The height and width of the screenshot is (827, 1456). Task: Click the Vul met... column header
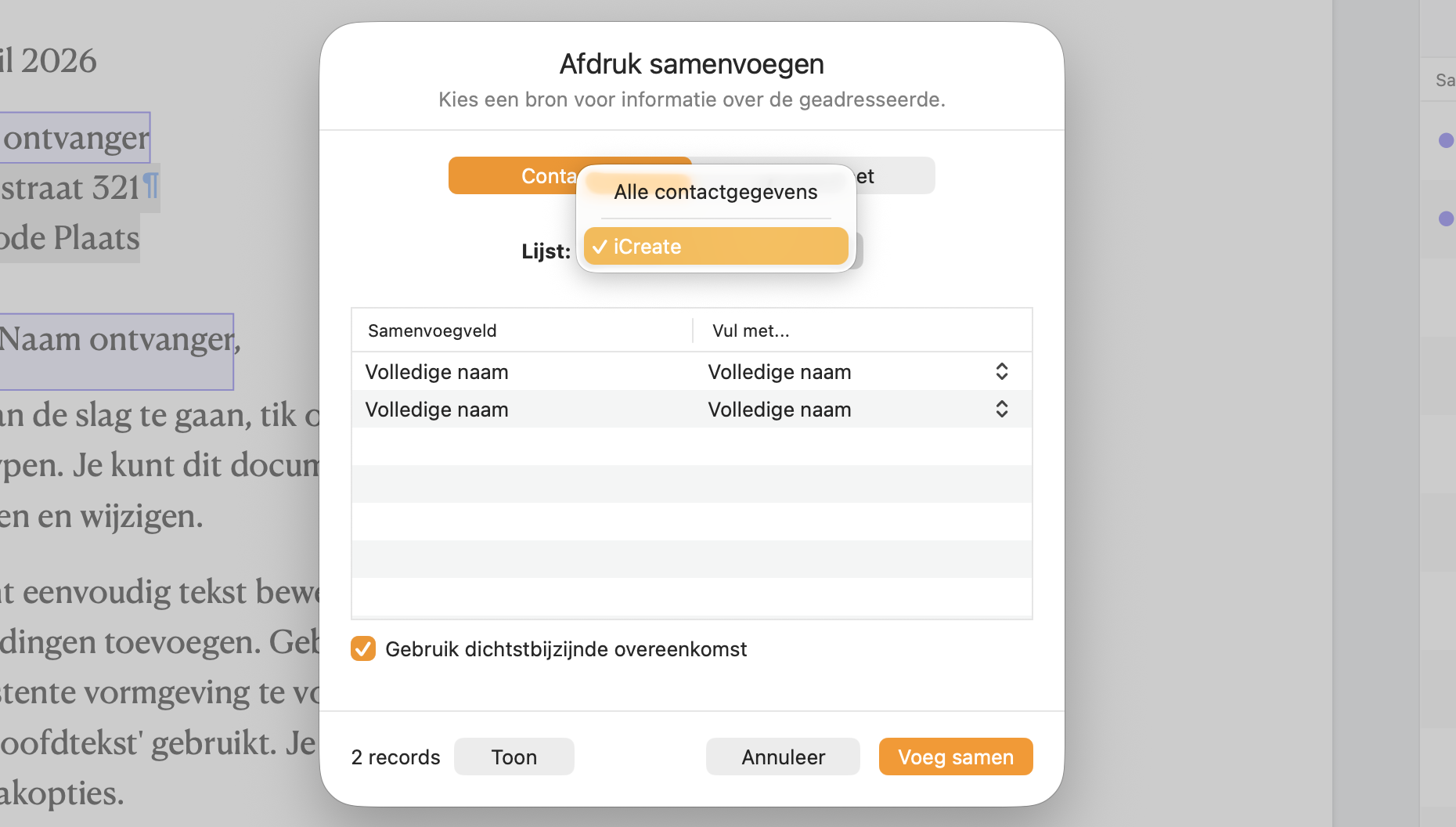751,330
